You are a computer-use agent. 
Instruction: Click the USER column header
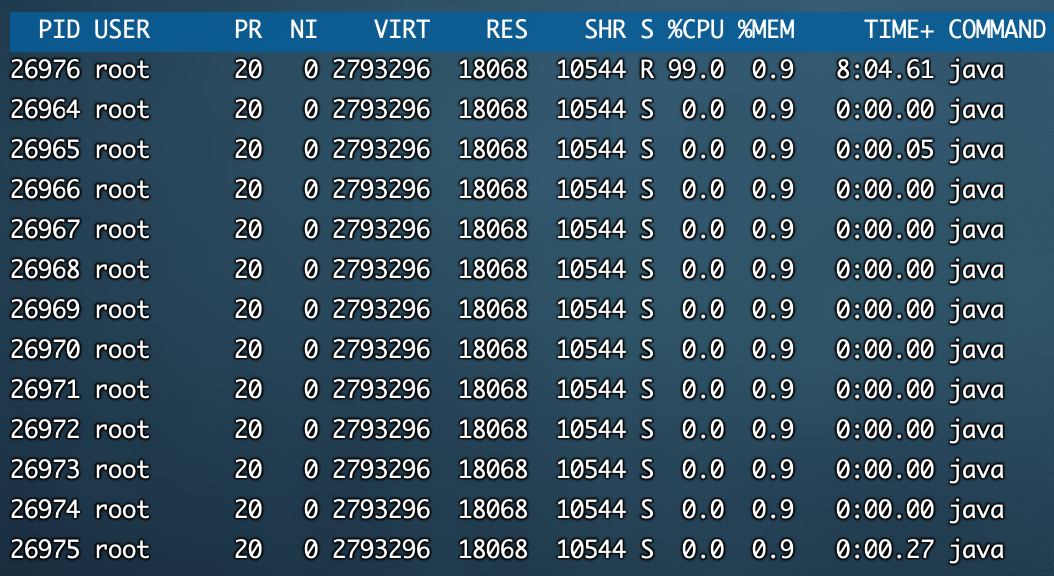click(122, 30)
